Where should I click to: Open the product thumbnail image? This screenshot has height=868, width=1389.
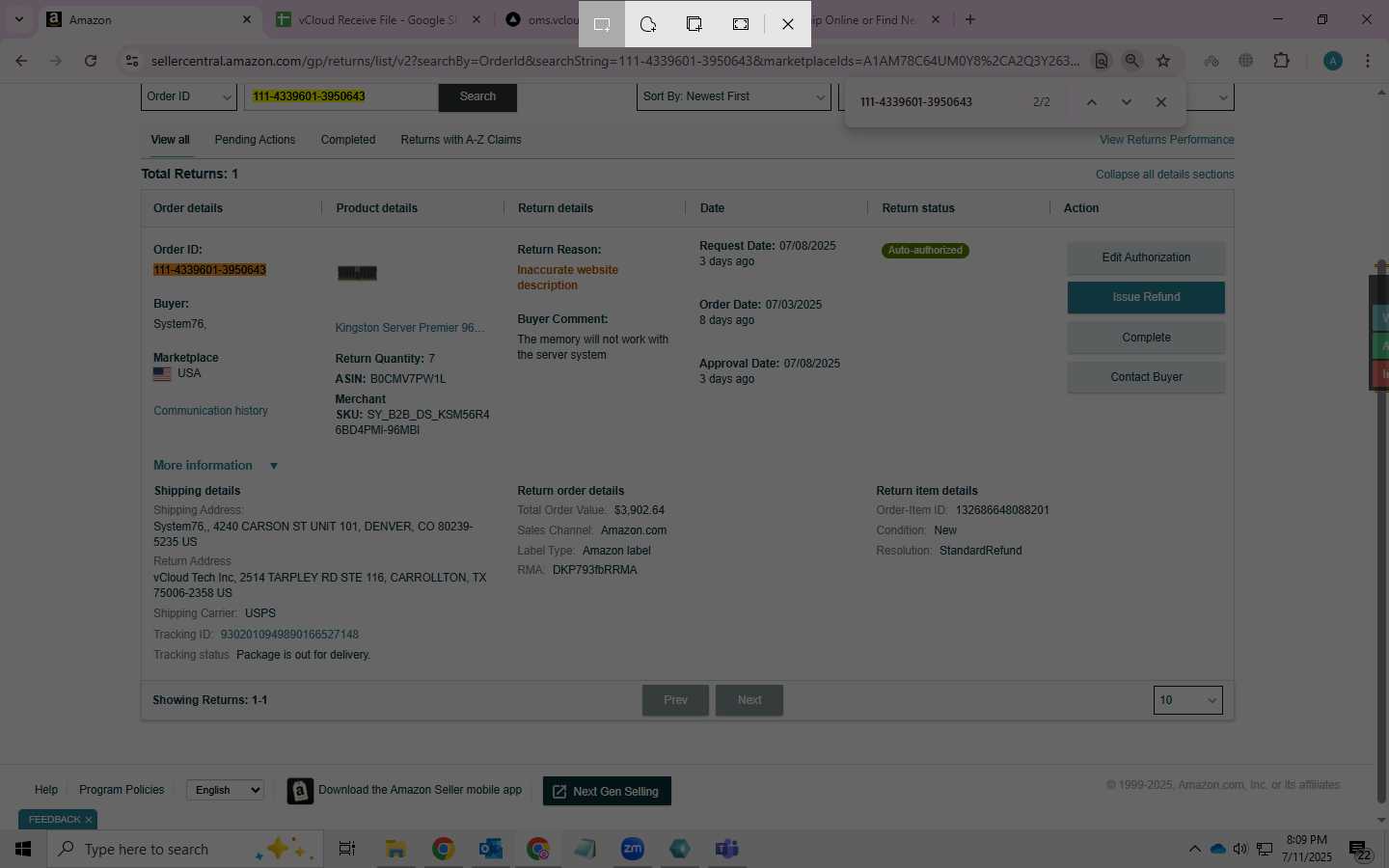click(x=357, y=274)
